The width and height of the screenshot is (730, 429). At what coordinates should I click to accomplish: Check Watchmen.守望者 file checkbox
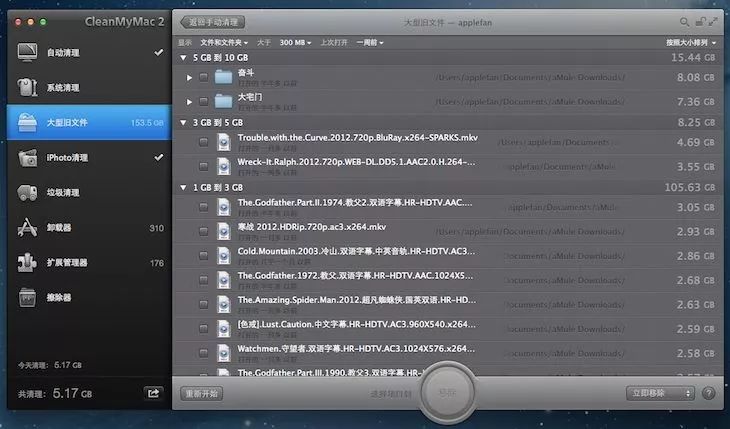203,353
